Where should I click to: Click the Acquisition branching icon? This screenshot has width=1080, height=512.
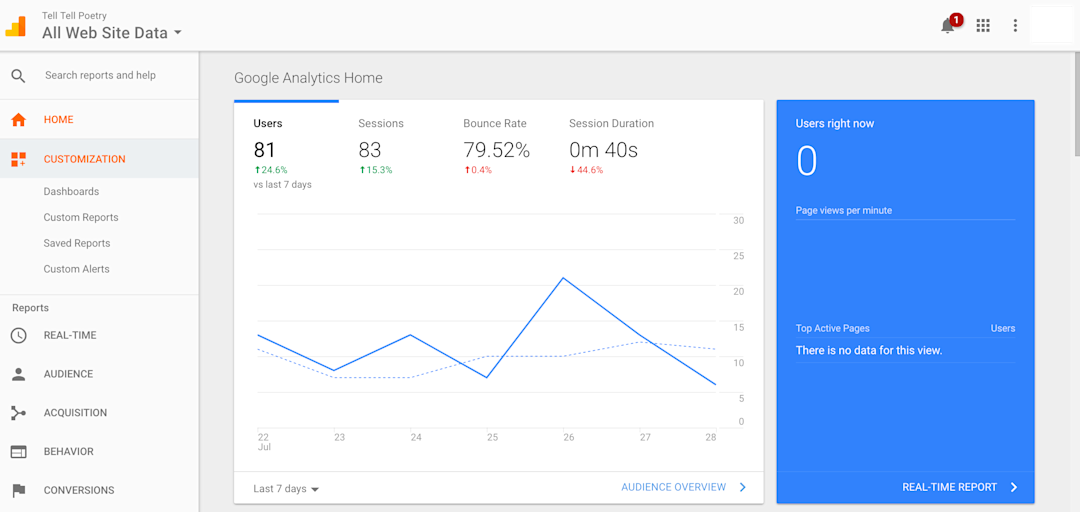point(19,413)
